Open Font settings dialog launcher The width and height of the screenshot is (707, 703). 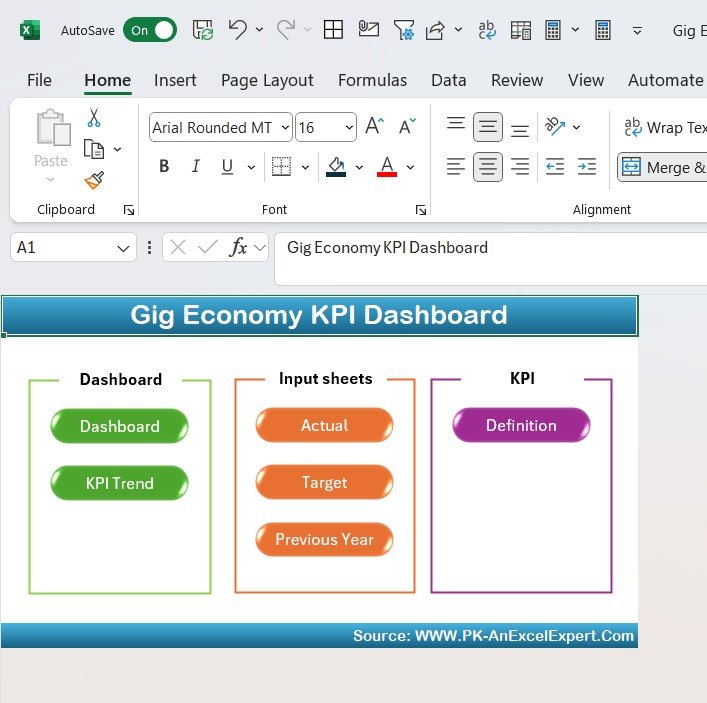point(421,210)
